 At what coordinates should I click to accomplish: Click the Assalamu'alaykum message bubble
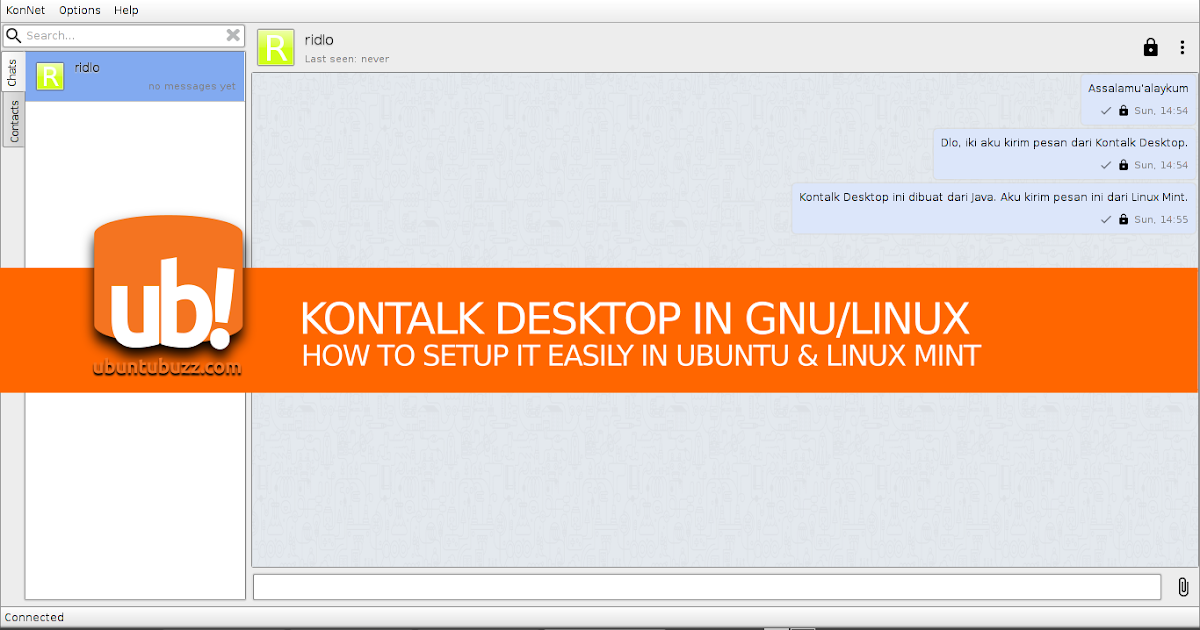(x=1138, y=98)
